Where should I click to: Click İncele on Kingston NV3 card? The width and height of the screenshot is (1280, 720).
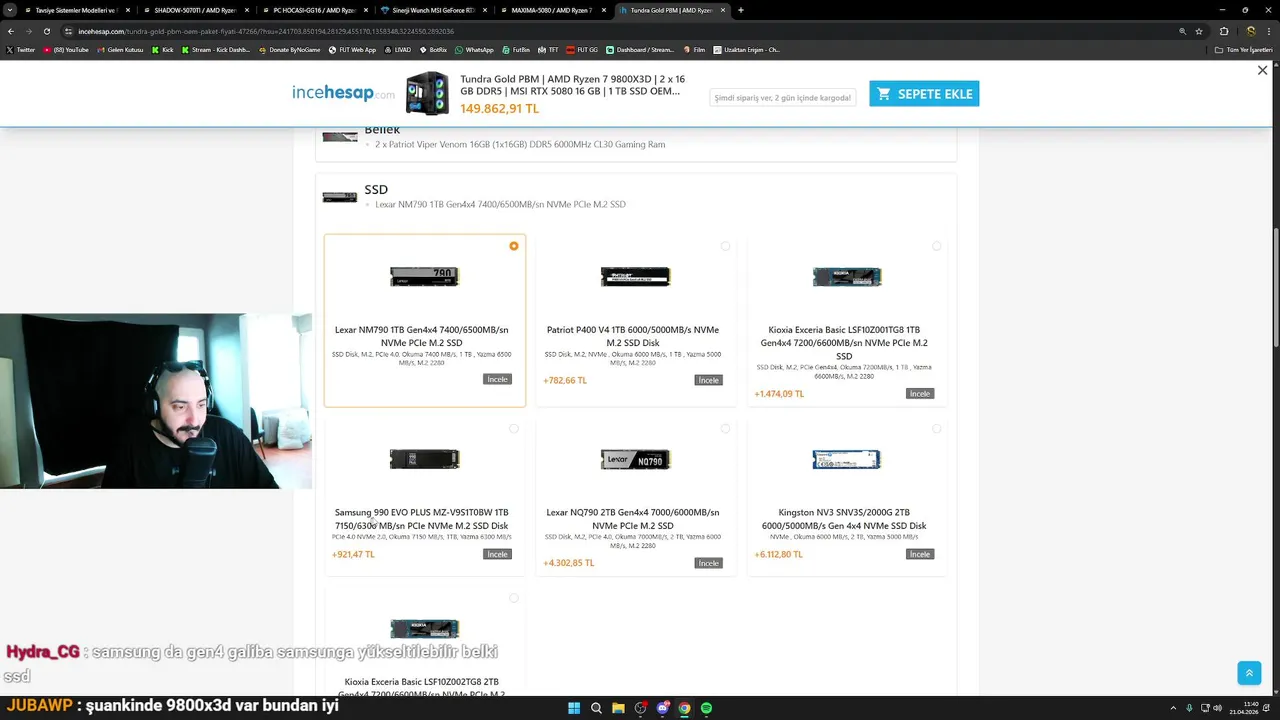[x=920, y=554]
